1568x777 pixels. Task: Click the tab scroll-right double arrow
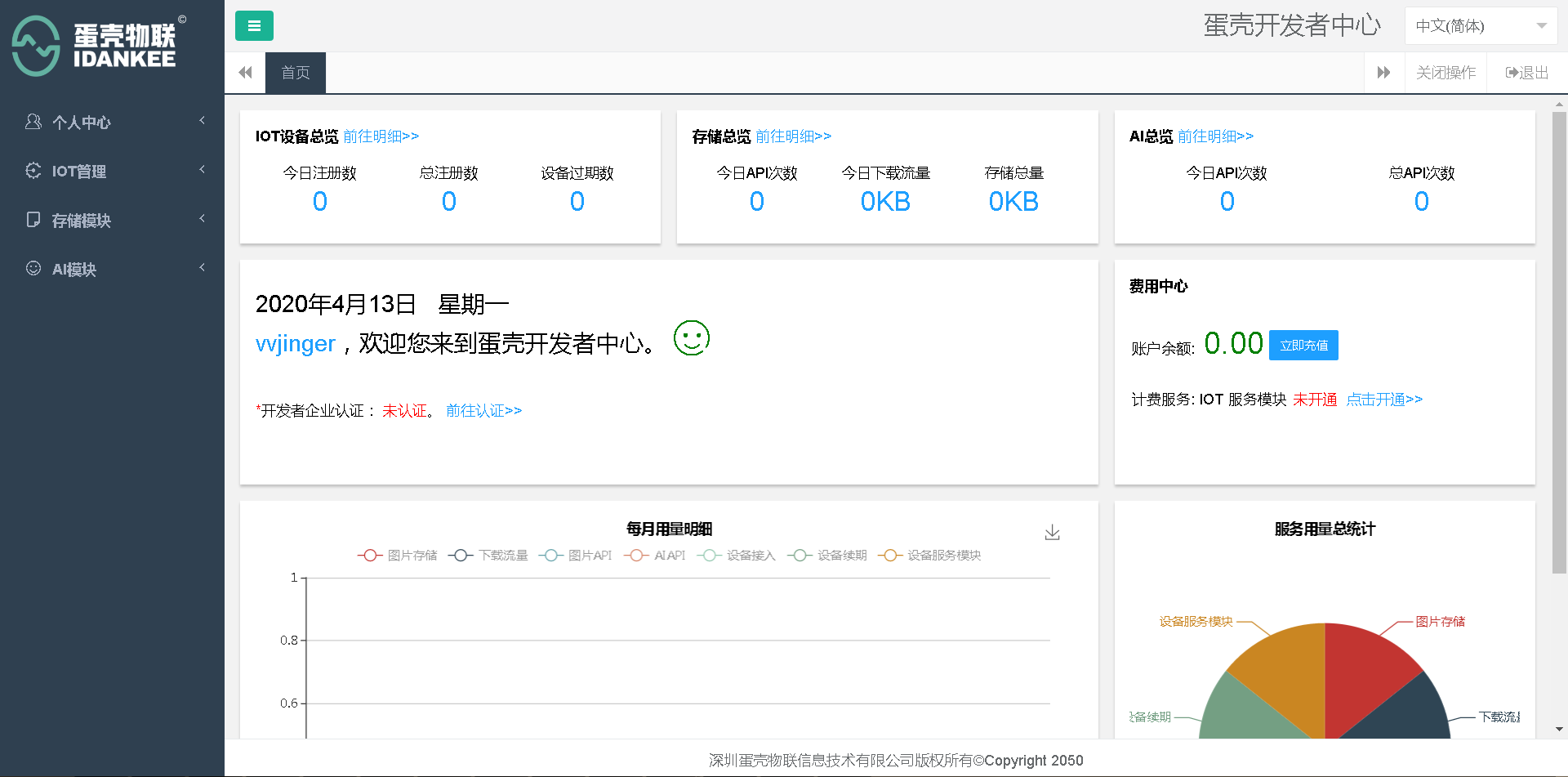click(x=1384, y=73)
